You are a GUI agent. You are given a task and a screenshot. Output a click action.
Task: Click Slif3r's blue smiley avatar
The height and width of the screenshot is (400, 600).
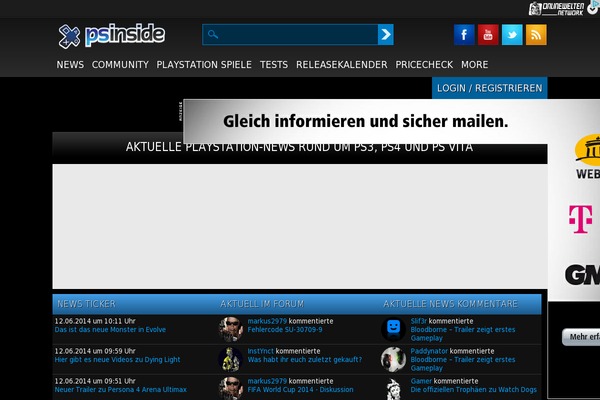tap(393, 329)
